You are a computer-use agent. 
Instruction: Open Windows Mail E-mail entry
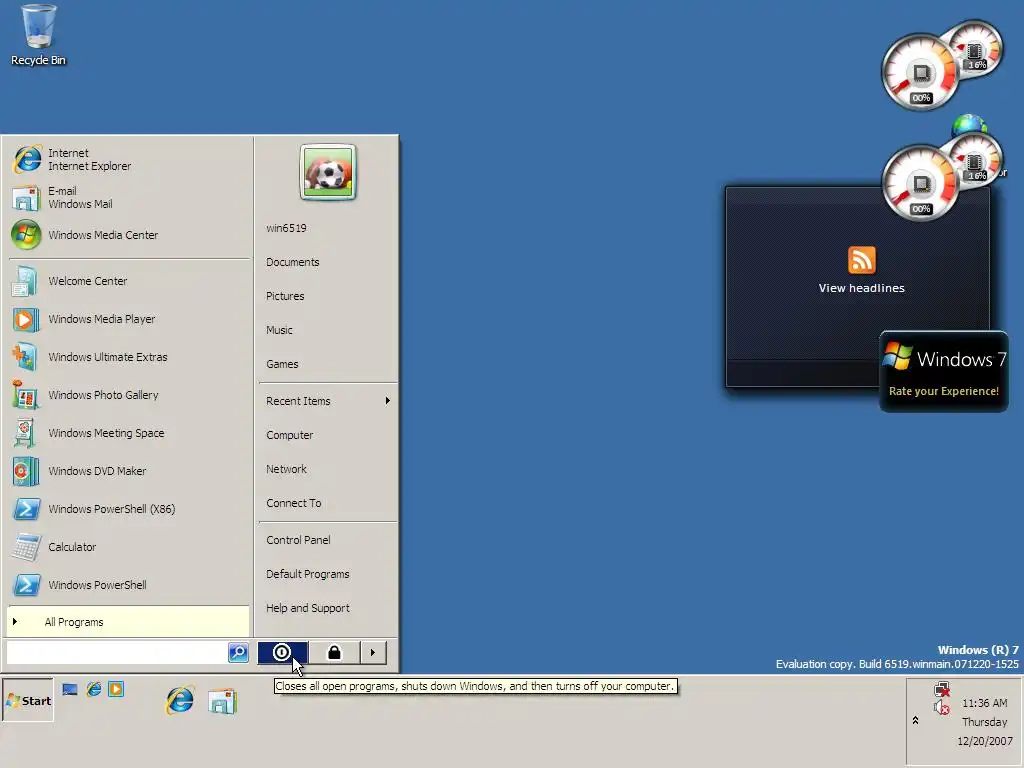129,197
